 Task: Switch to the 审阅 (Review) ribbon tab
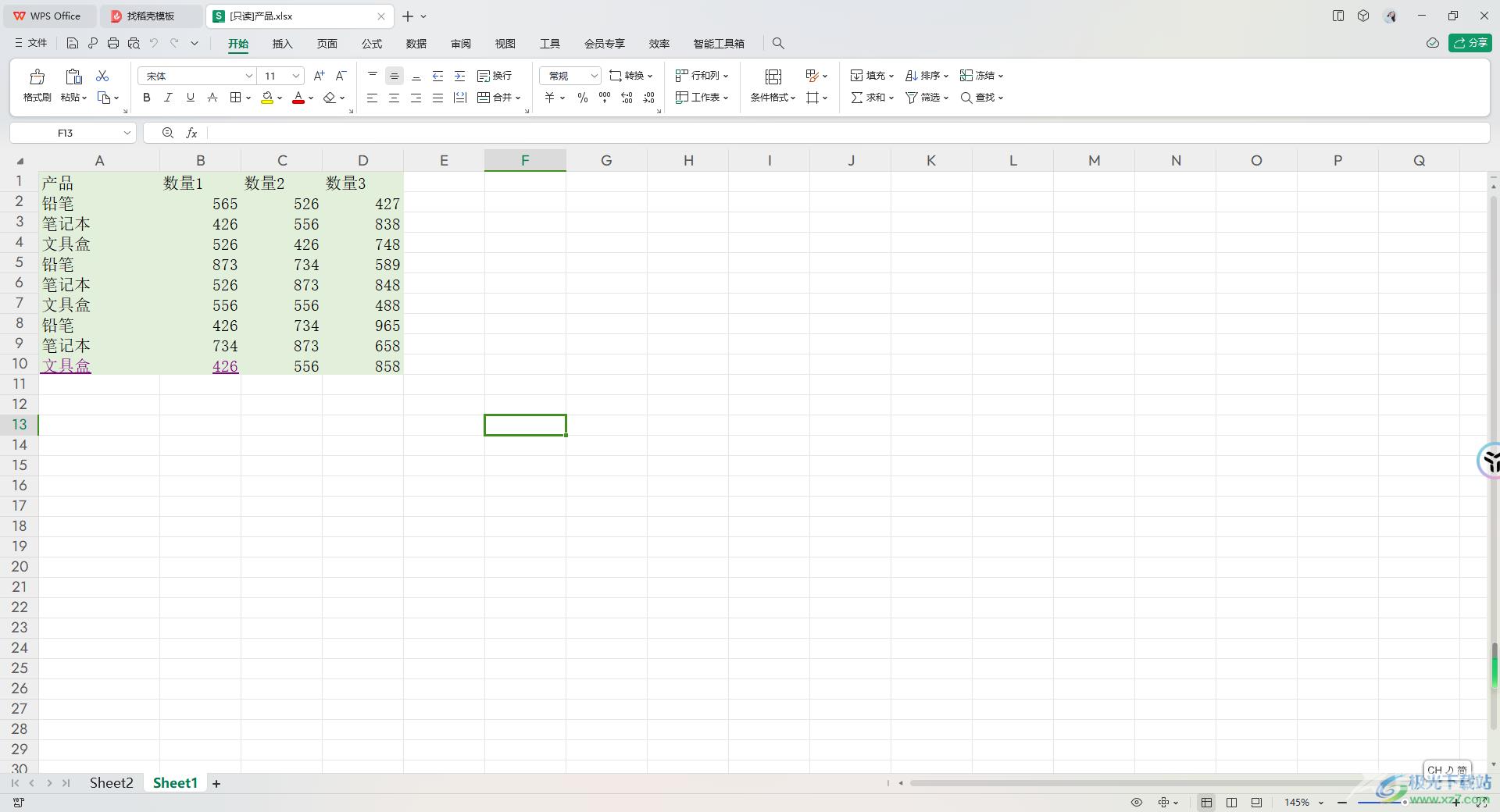coord(461,44)
